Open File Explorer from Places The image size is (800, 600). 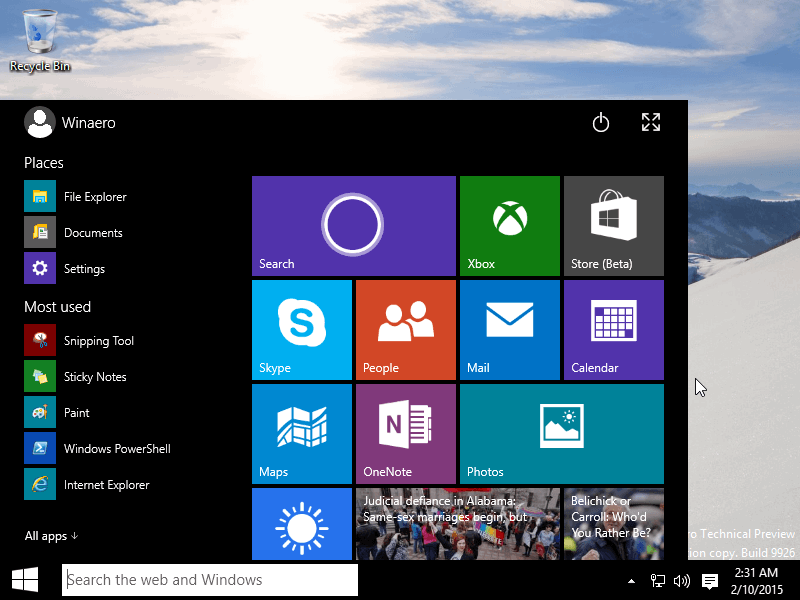click(x=76, y=196)
